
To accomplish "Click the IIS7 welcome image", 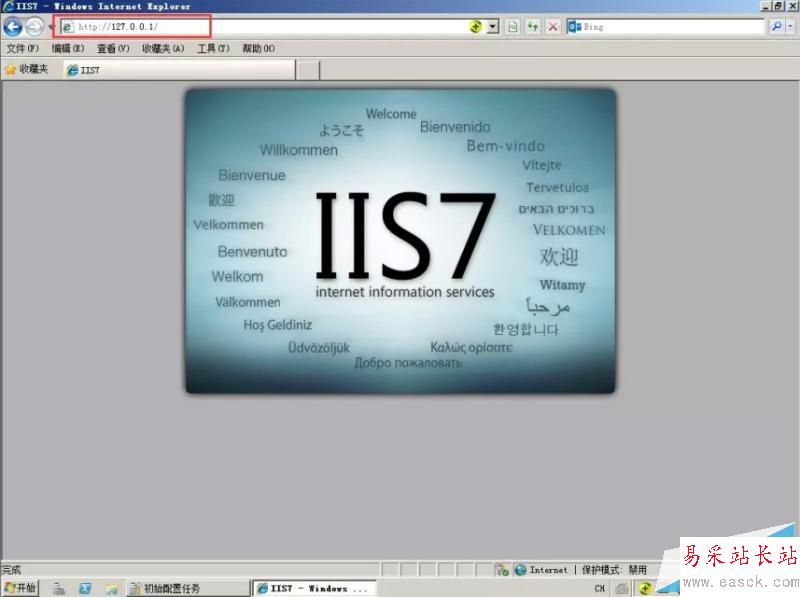I will tap(401, 241).
